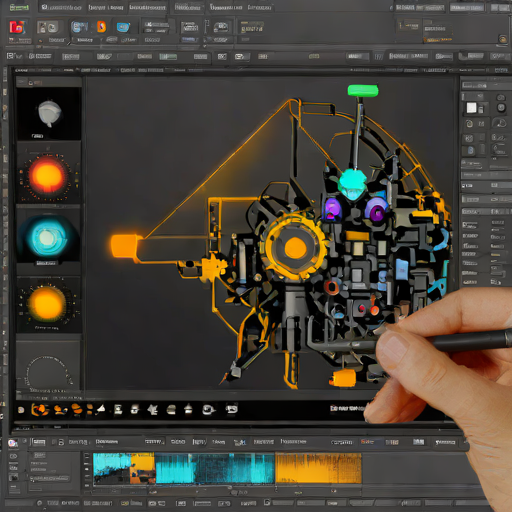
Task: Select the long cyan waveform clip
Action: click(215, 468)
